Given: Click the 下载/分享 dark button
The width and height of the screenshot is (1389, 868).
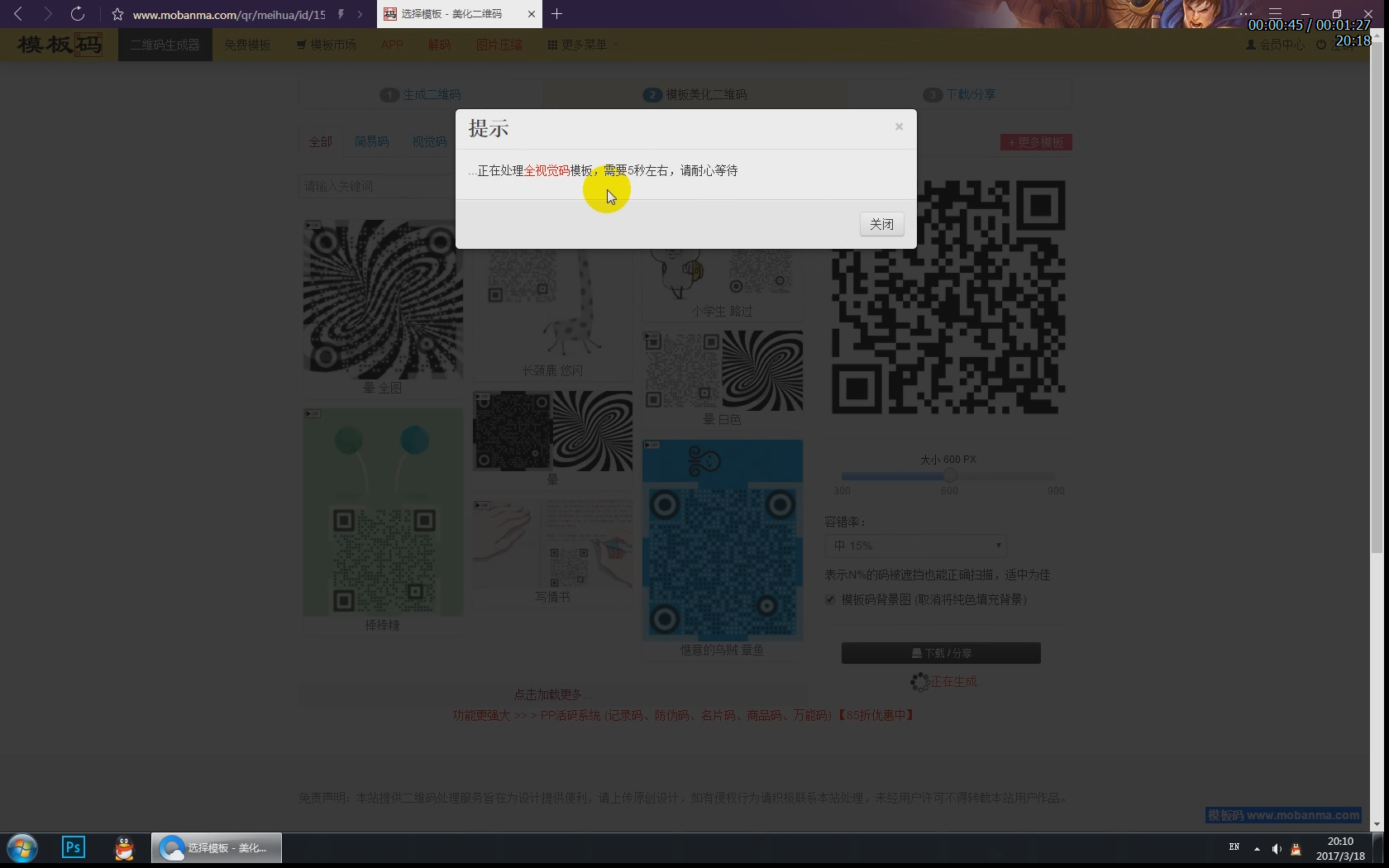Looking at the screenshot, I should tap(941, 653).
